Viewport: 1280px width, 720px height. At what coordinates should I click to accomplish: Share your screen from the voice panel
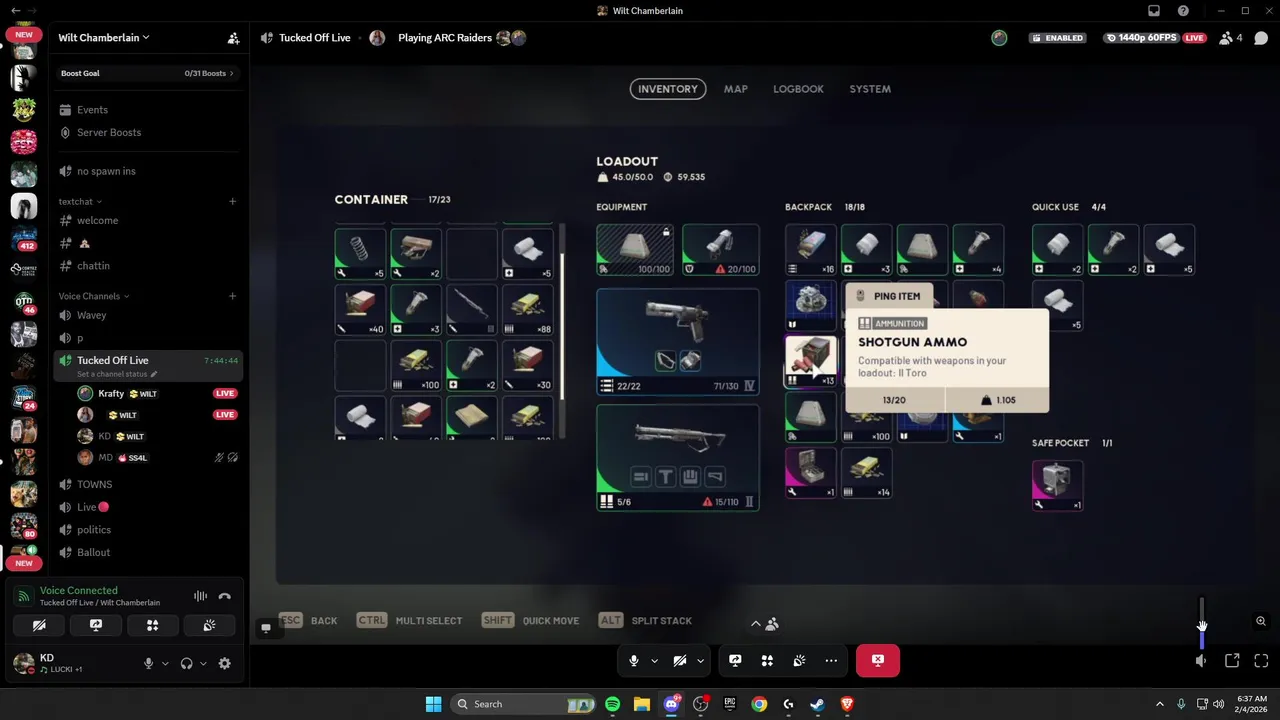96,625
